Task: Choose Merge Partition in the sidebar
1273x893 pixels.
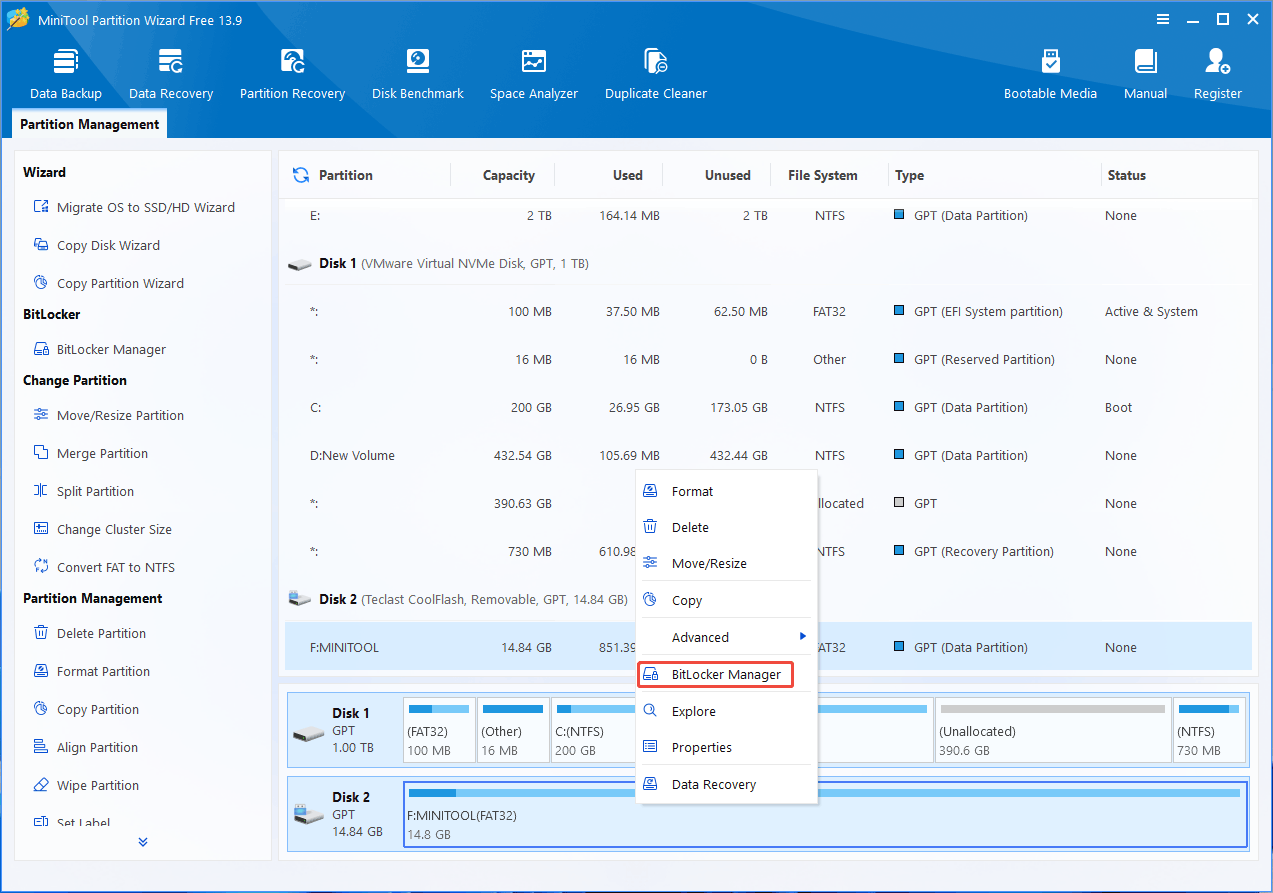Action: 90,453
